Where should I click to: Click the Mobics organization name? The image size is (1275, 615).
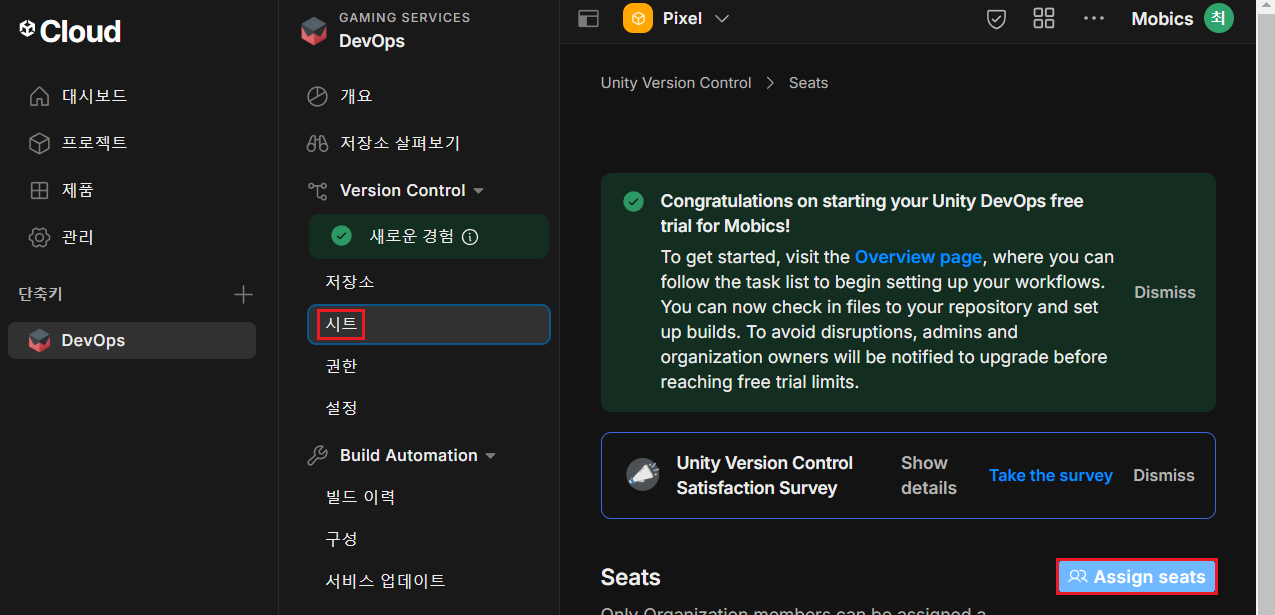coord(1162,19)
